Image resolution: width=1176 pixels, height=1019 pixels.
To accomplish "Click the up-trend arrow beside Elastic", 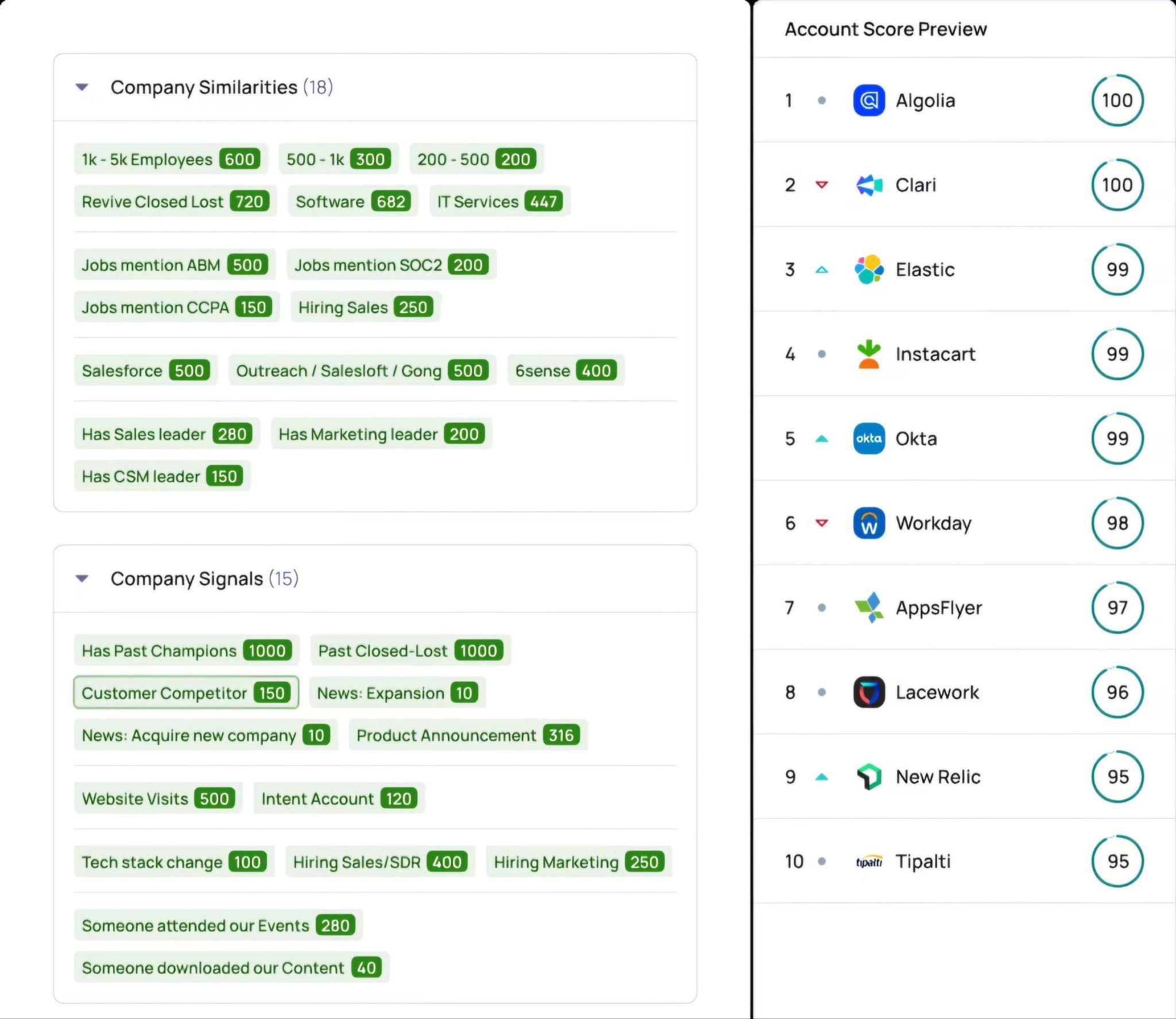I will pos(822,269).
